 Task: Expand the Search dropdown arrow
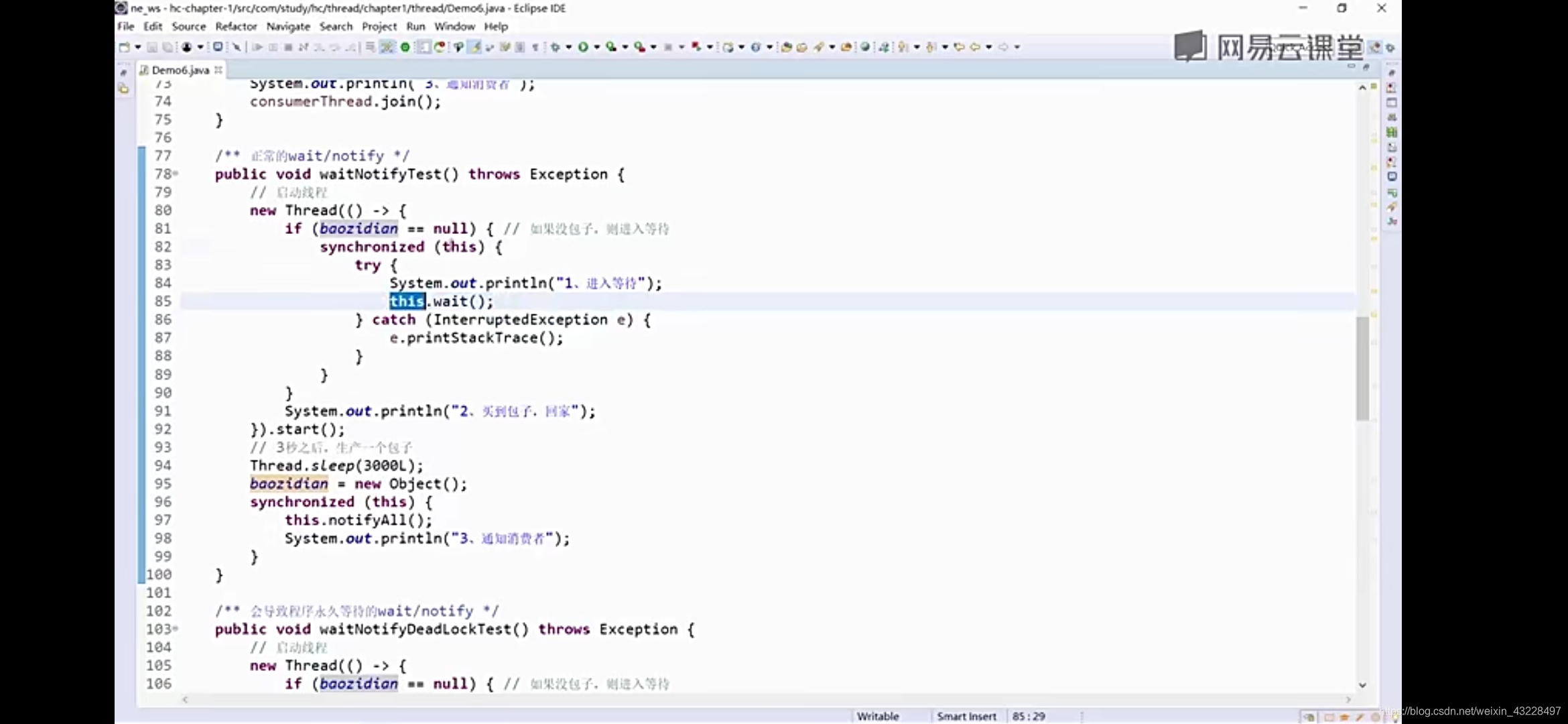pyautogui.click(x=832, y=47)
